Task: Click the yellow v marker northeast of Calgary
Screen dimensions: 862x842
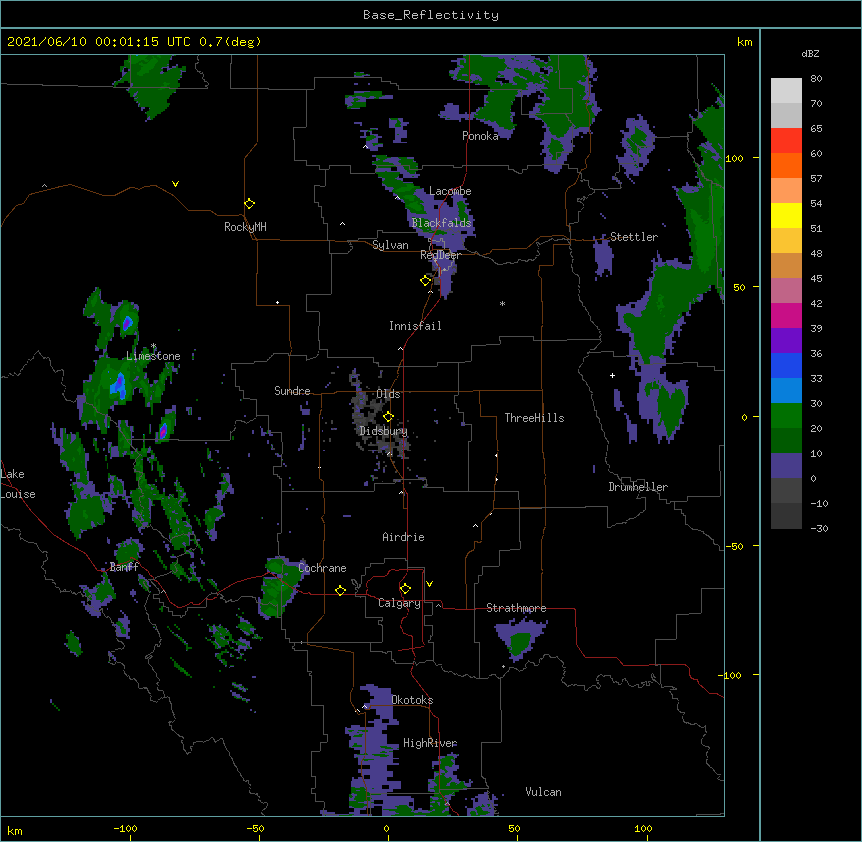Action: click(429, 584)
